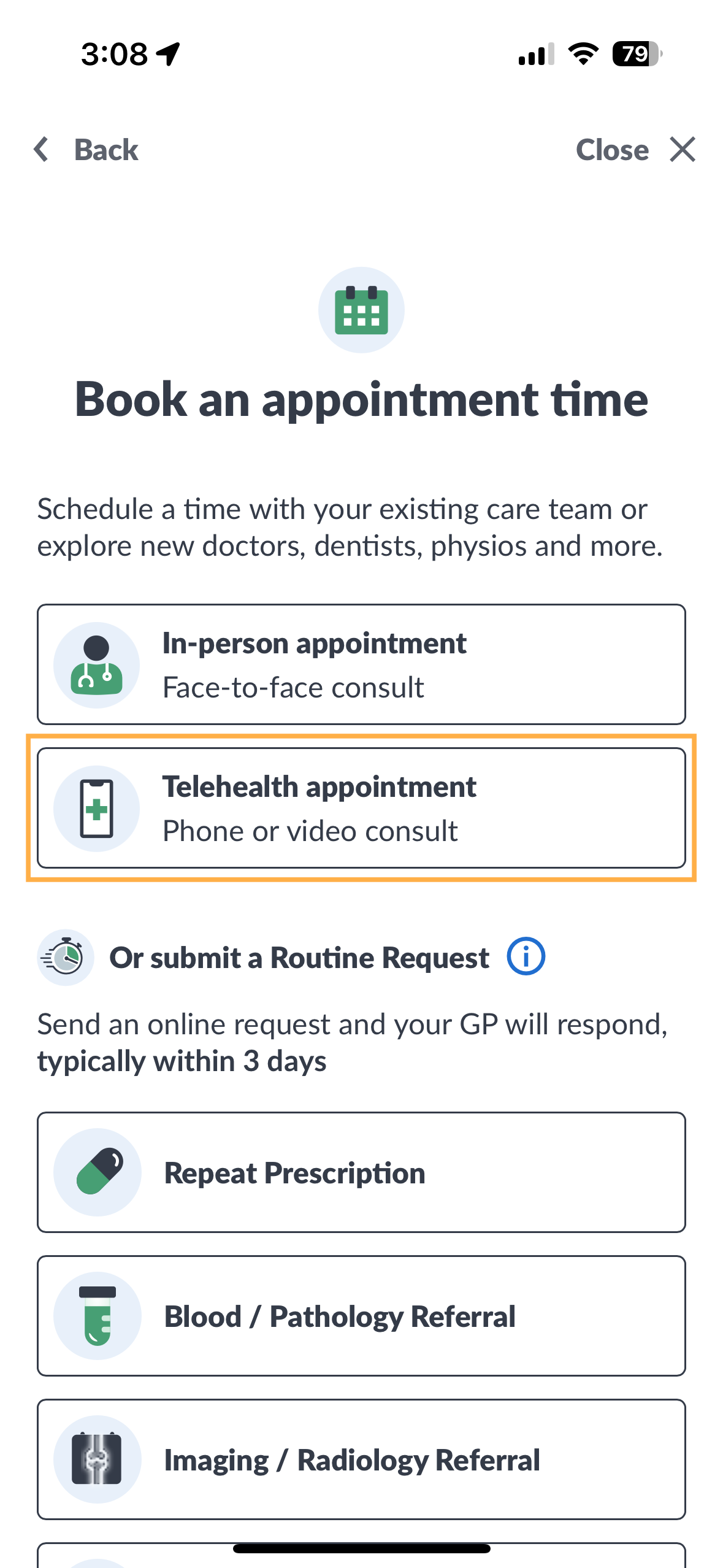Tap the green calendar icon
The image size is (723, 1568).
click(x=361, y=310)
